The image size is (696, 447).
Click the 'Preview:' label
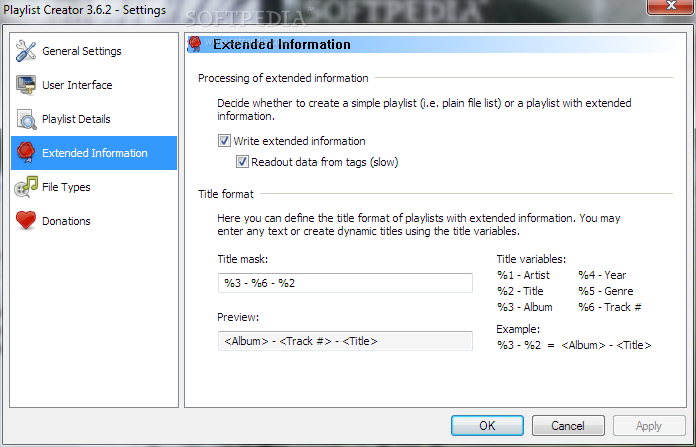pos(238,317)
